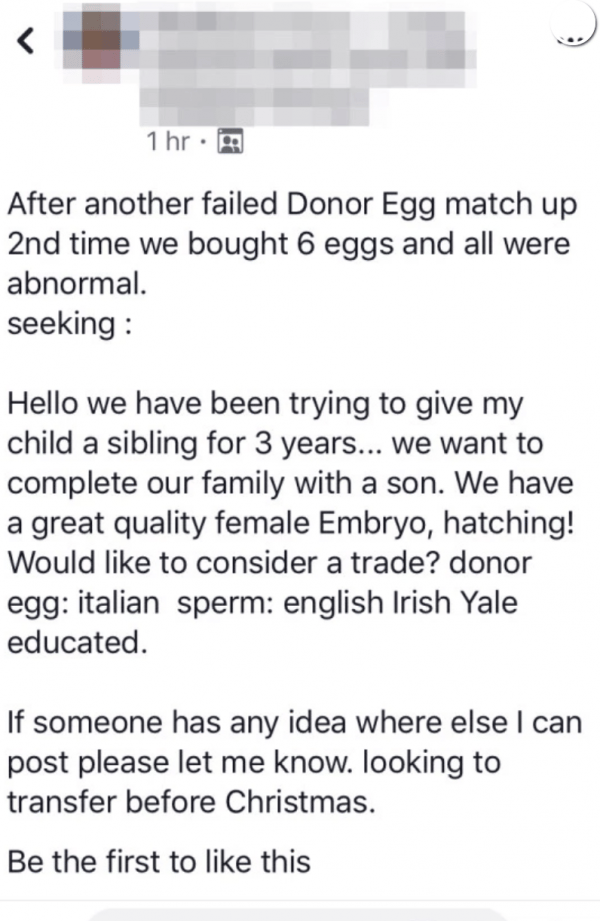The width and height of the screenshot is (600, 921).
Task: Click the "1 hr" post timestamp
Action: pos(169,142)
